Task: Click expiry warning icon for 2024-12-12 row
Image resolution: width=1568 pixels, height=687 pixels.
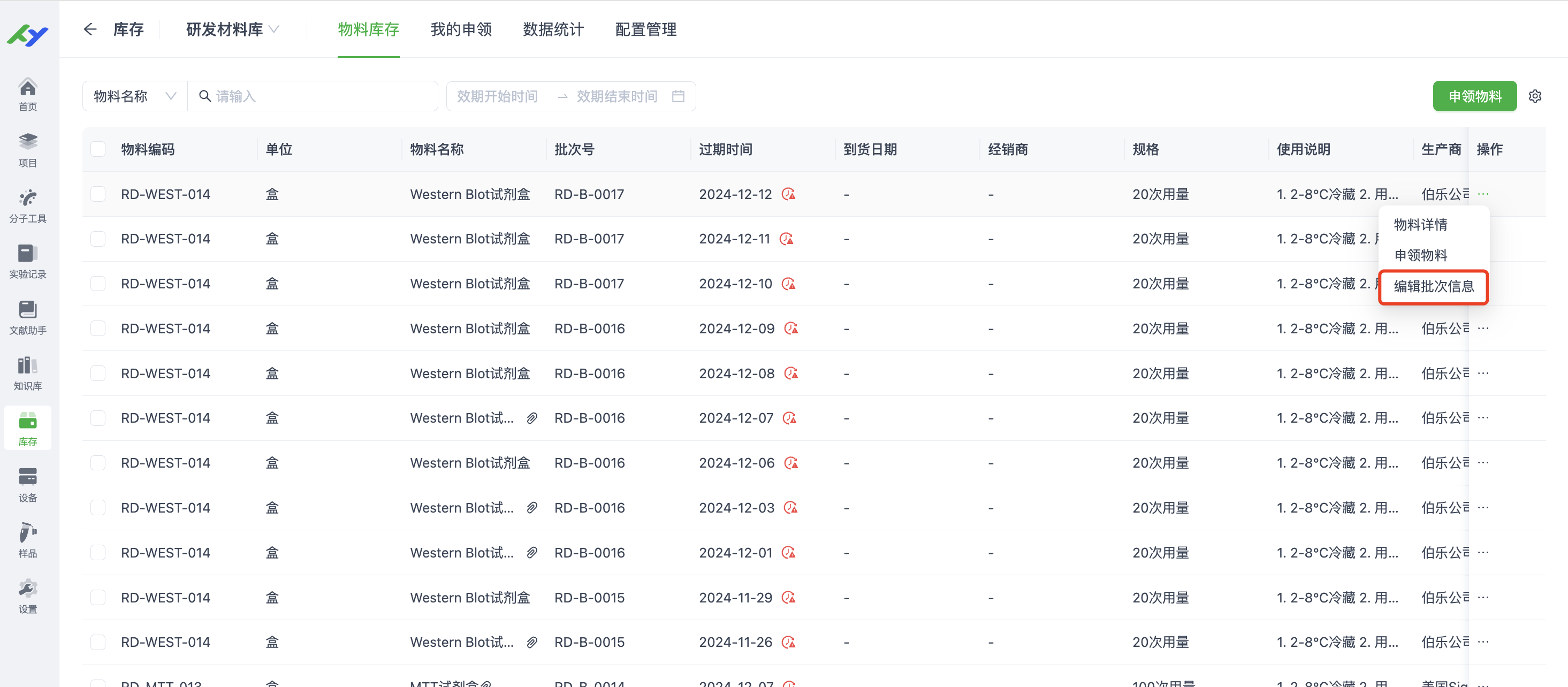Action: [789, 194]
